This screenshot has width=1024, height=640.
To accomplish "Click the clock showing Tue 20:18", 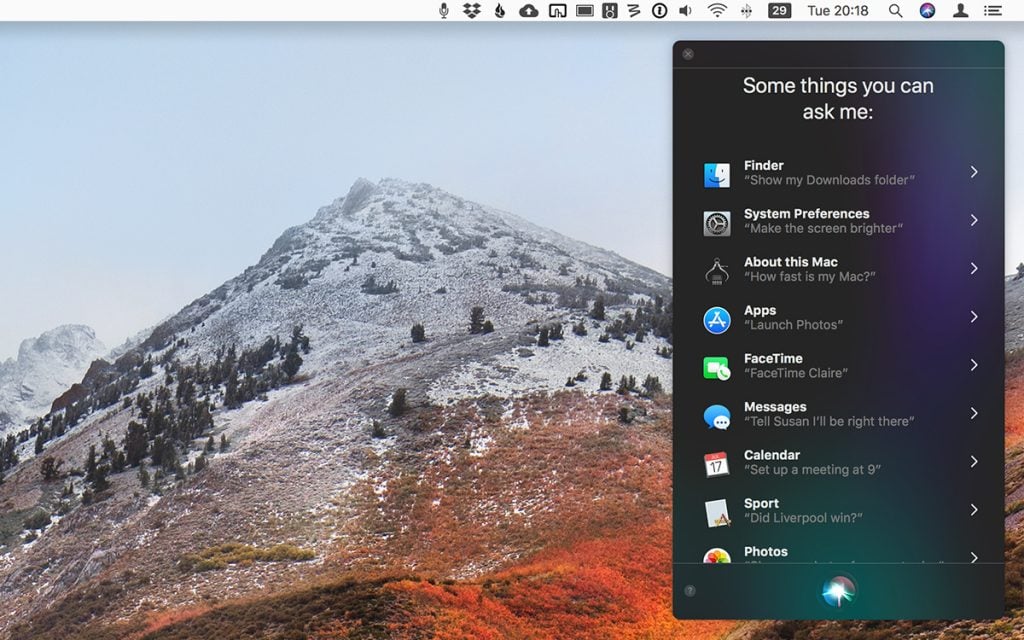I will pyautogui.click(x=838, y=10).
